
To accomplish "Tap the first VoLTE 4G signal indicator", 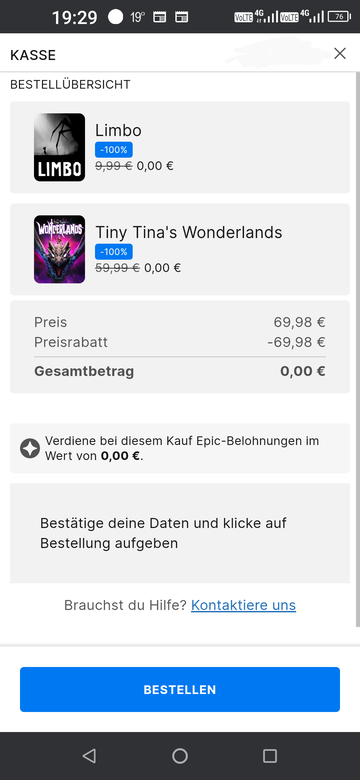I will point(256,16).
